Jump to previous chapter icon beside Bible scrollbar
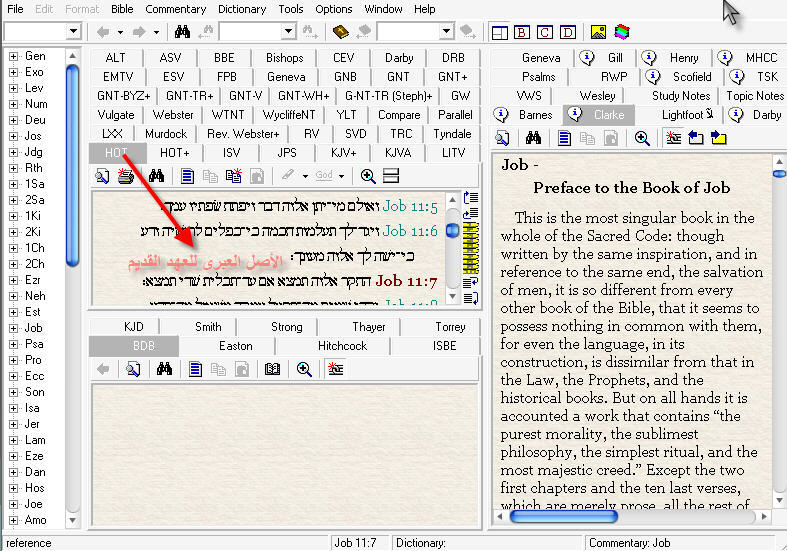Screen dimensions: 787x551 pos(471,198)
